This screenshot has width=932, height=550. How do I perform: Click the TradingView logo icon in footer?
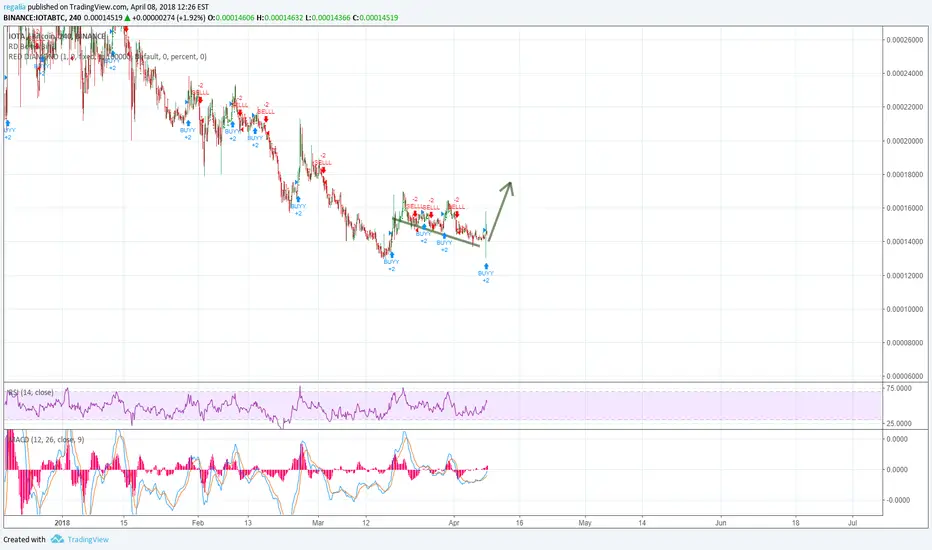[x=57, y=539]
